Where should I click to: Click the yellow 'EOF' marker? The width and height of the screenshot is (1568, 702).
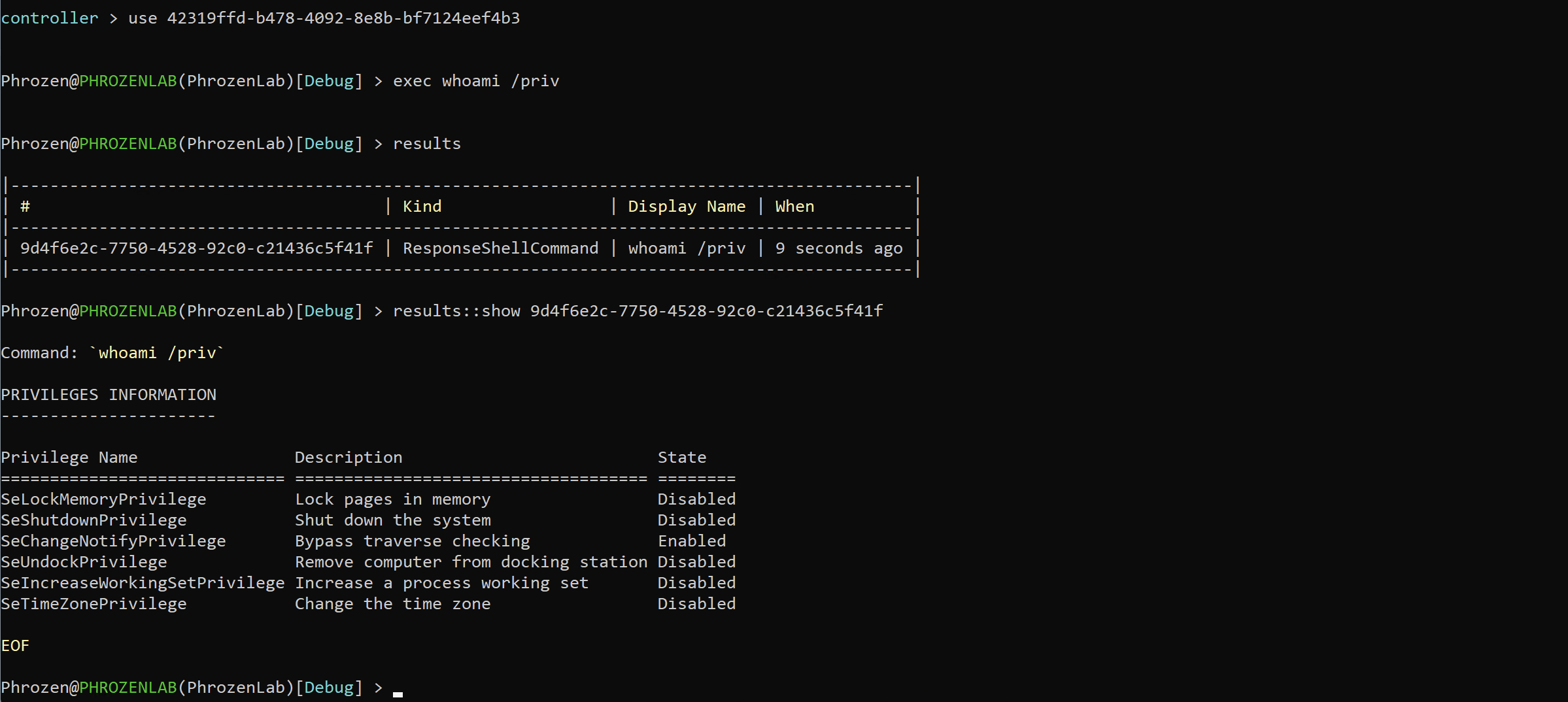pyautogui.click(x=15, y=646)
